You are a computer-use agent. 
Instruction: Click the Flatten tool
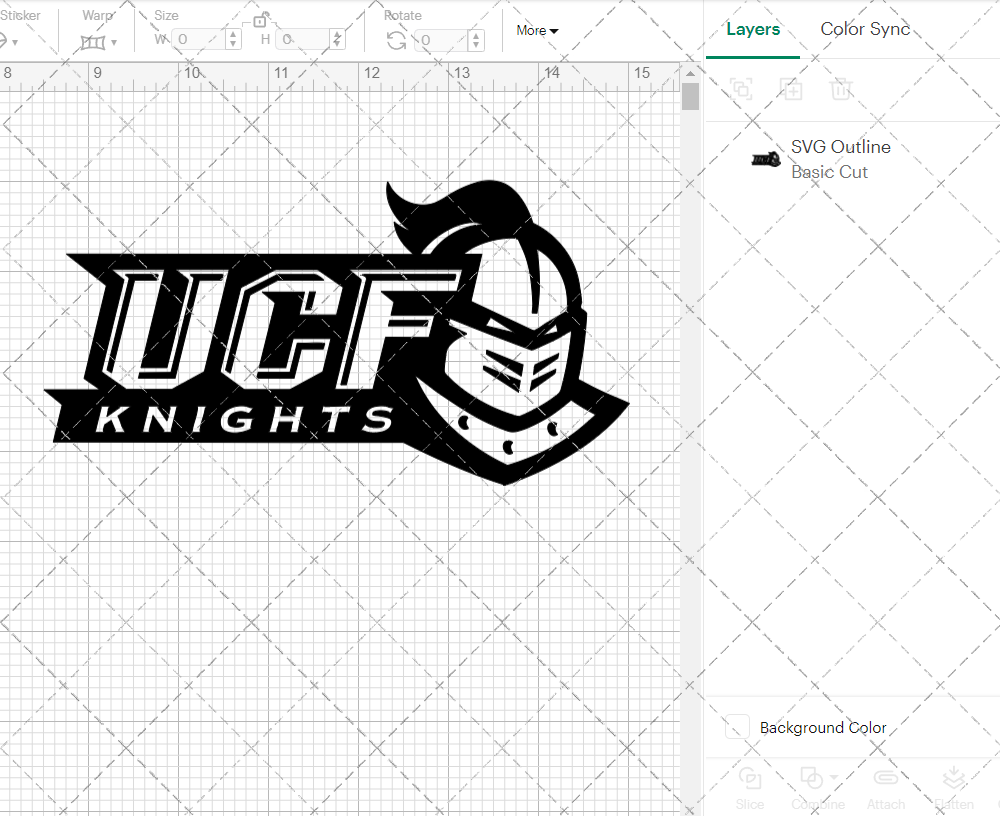tap(953, 787)
